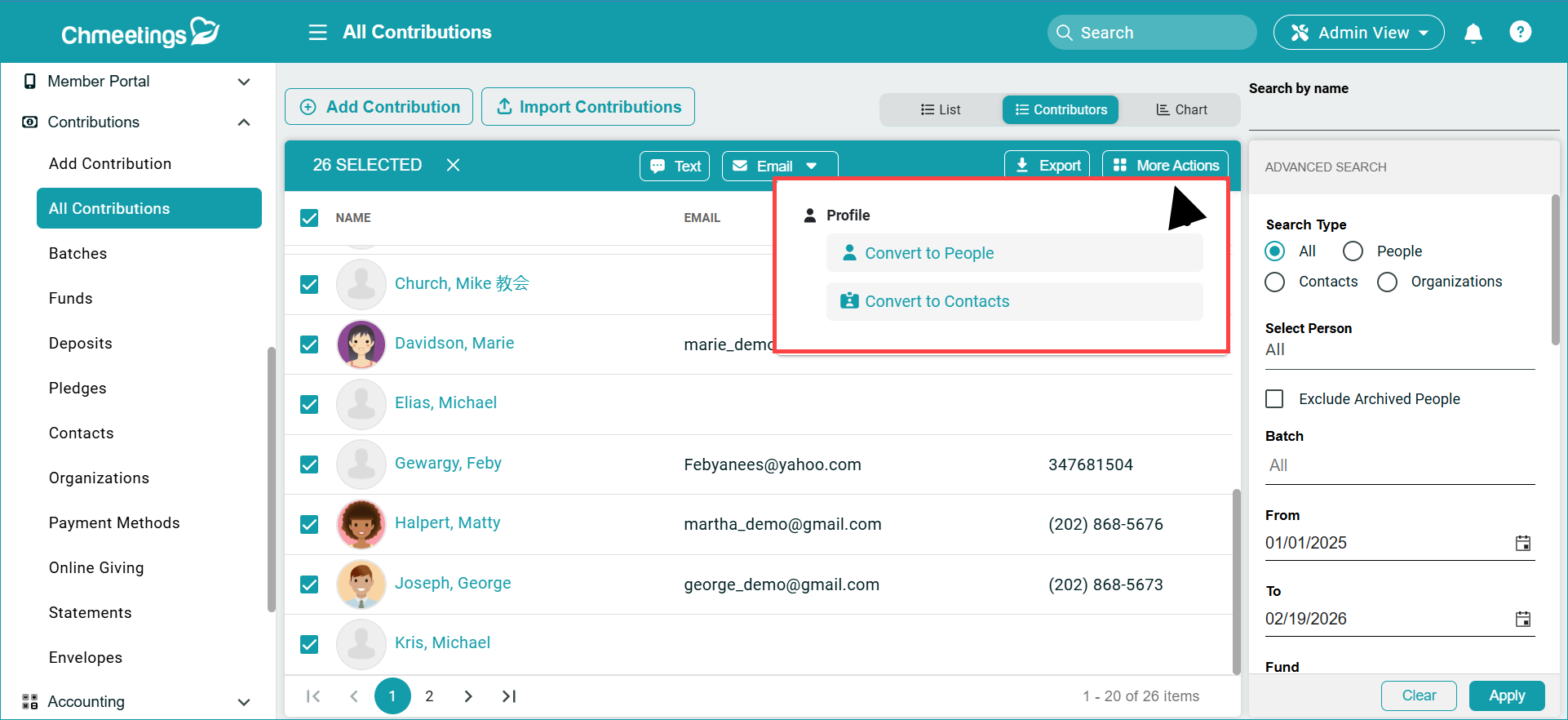This screenshot has width=1568, height=720.
Task: Select the People search type radio
Action: (1353, 251)
